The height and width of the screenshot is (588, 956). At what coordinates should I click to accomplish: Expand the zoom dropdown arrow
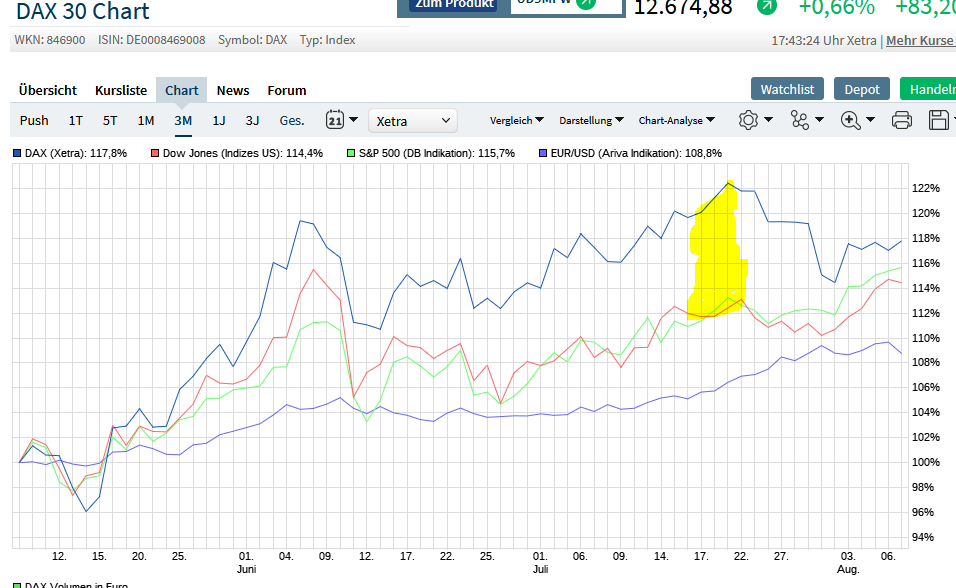tap(870, 120)
